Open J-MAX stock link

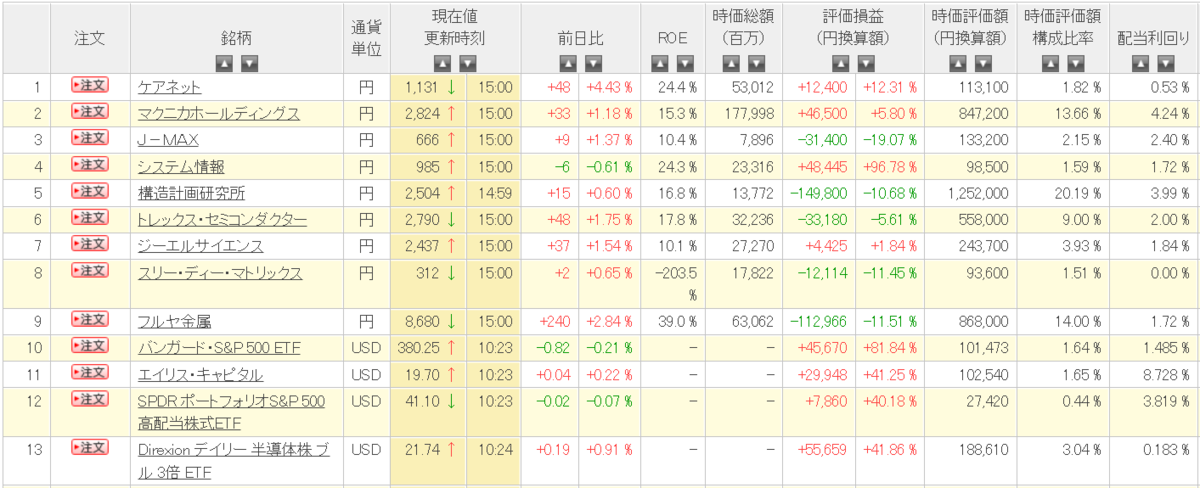167,141
